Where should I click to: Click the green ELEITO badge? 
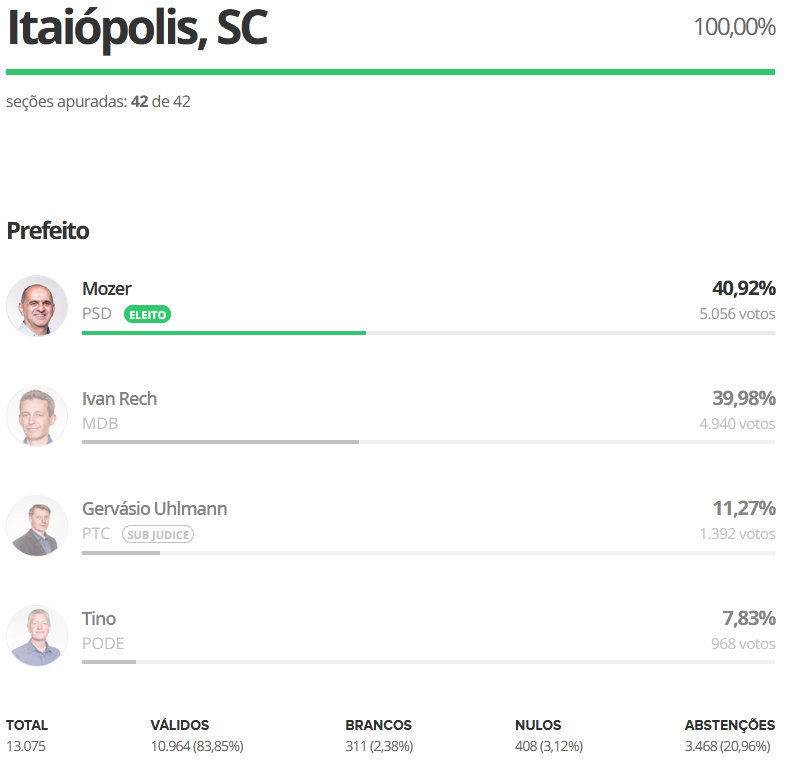coord(147,314)
